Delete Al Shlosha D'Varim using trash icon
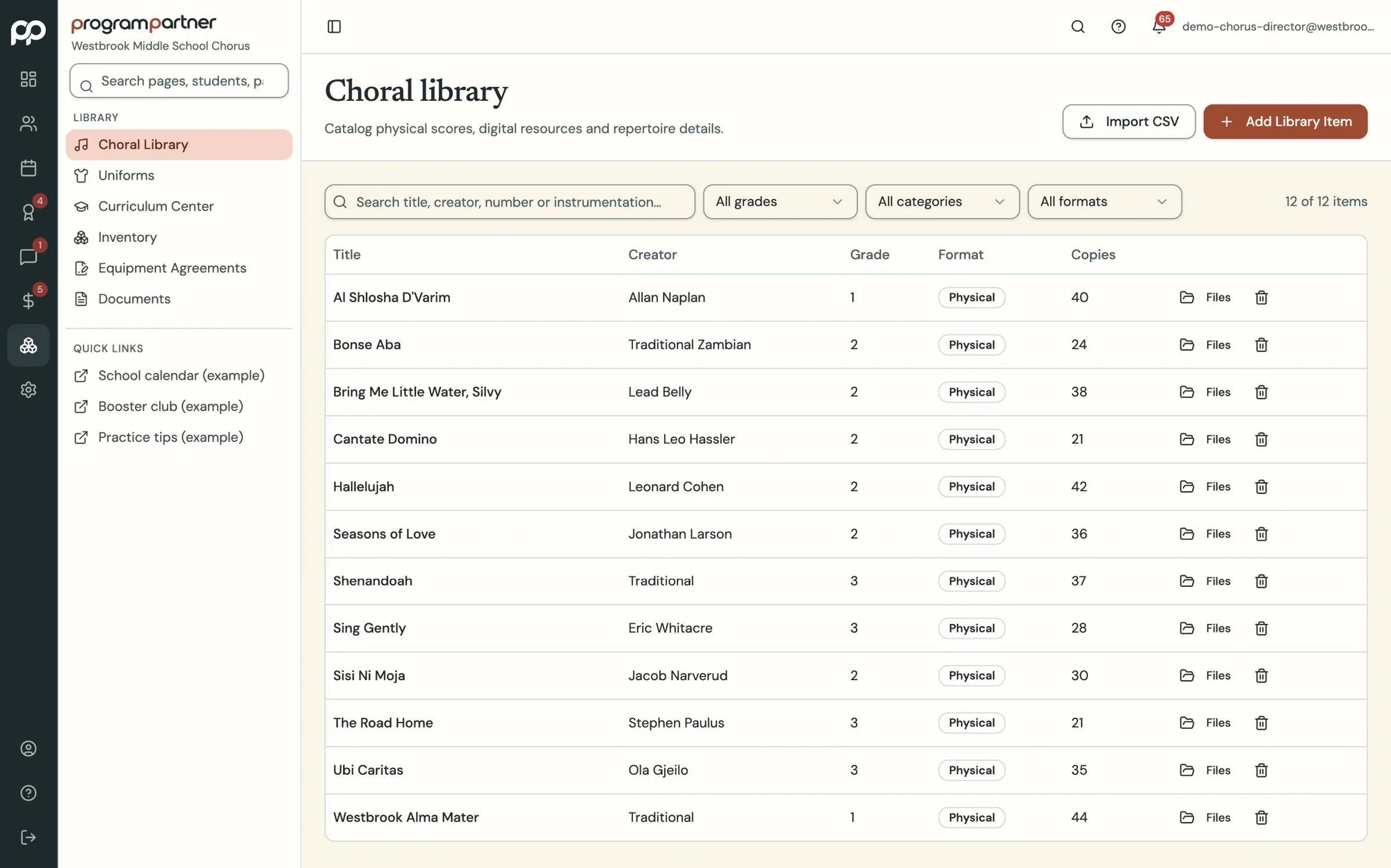Image resolution: width=1391 pixels, height=868 pixels. pos(1262,298)
